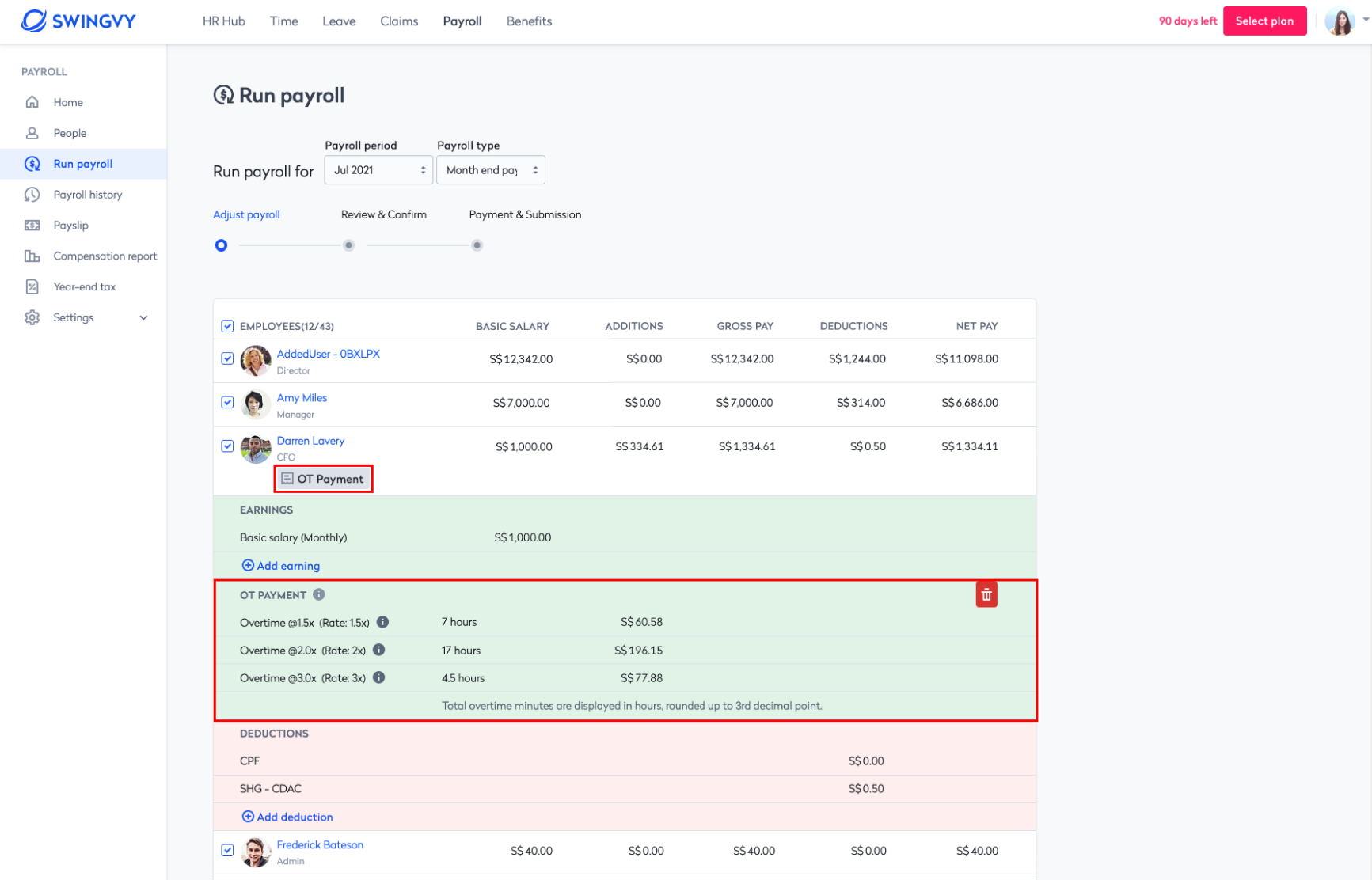Open the user profile avatar menu
1372x880 pixels.
[1340, 21]
